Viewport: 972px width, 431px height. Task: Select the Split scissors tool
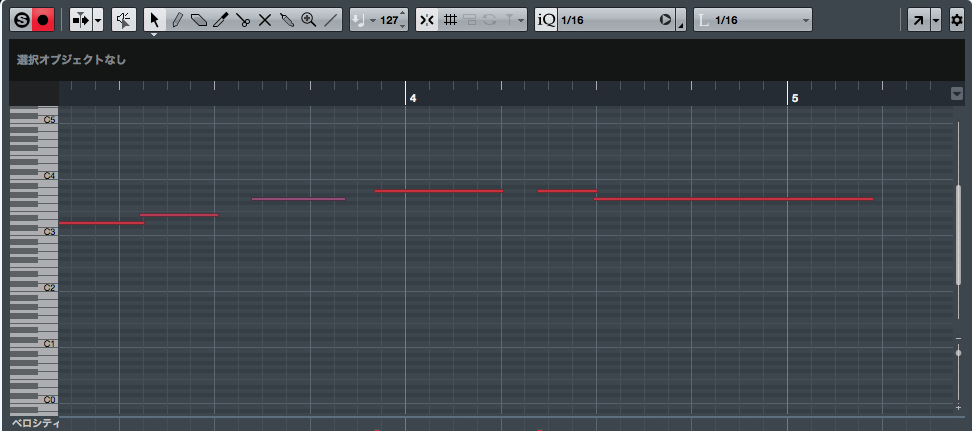coord(243,20)
